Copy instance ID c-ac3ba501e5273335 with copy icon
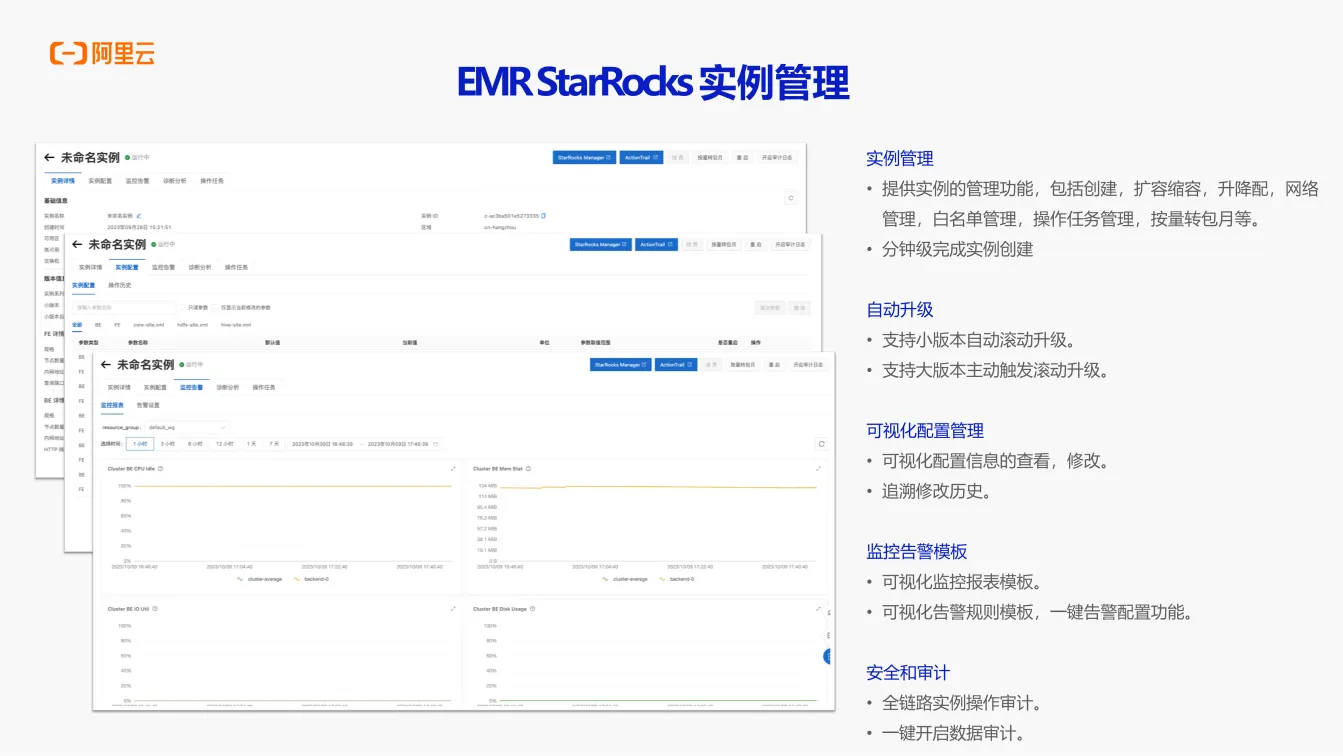The height and width of the screenshot is (756, 1343). (x=543, y=216)
